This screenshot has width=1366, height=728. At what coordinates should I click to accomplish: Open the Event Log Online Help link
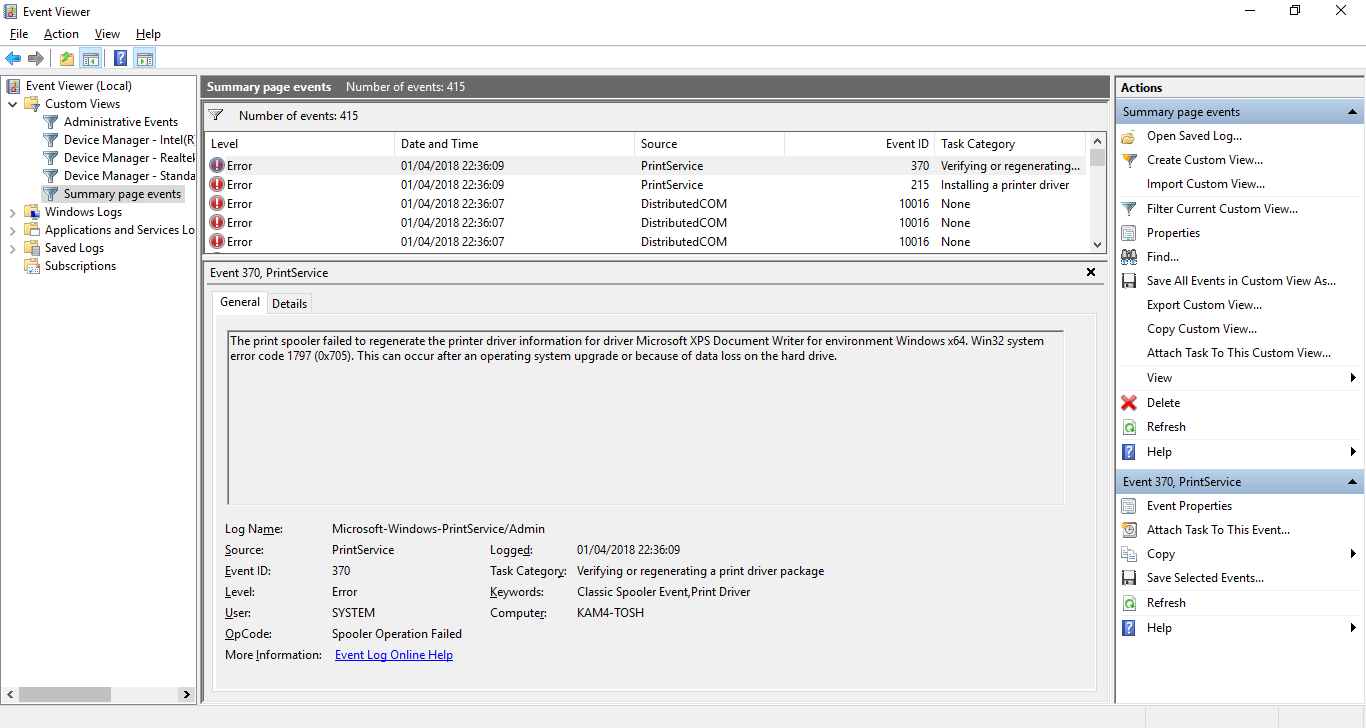pyautogui.click(x=393, y=655)
